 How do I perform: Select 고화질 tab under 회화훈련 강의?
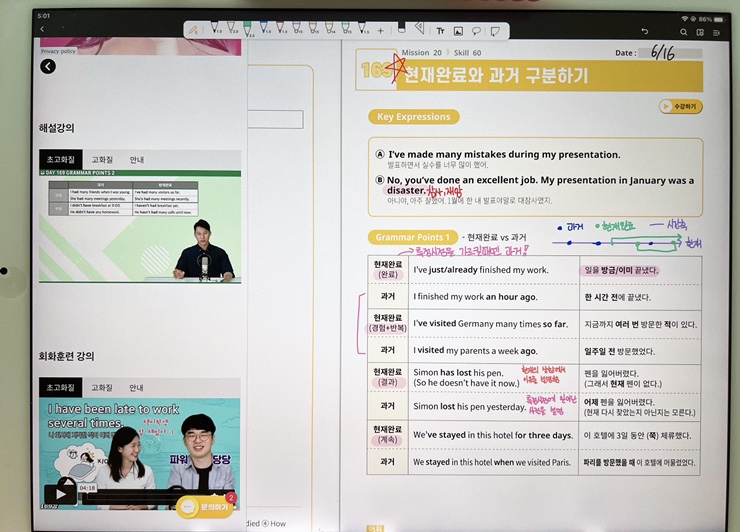102,387
